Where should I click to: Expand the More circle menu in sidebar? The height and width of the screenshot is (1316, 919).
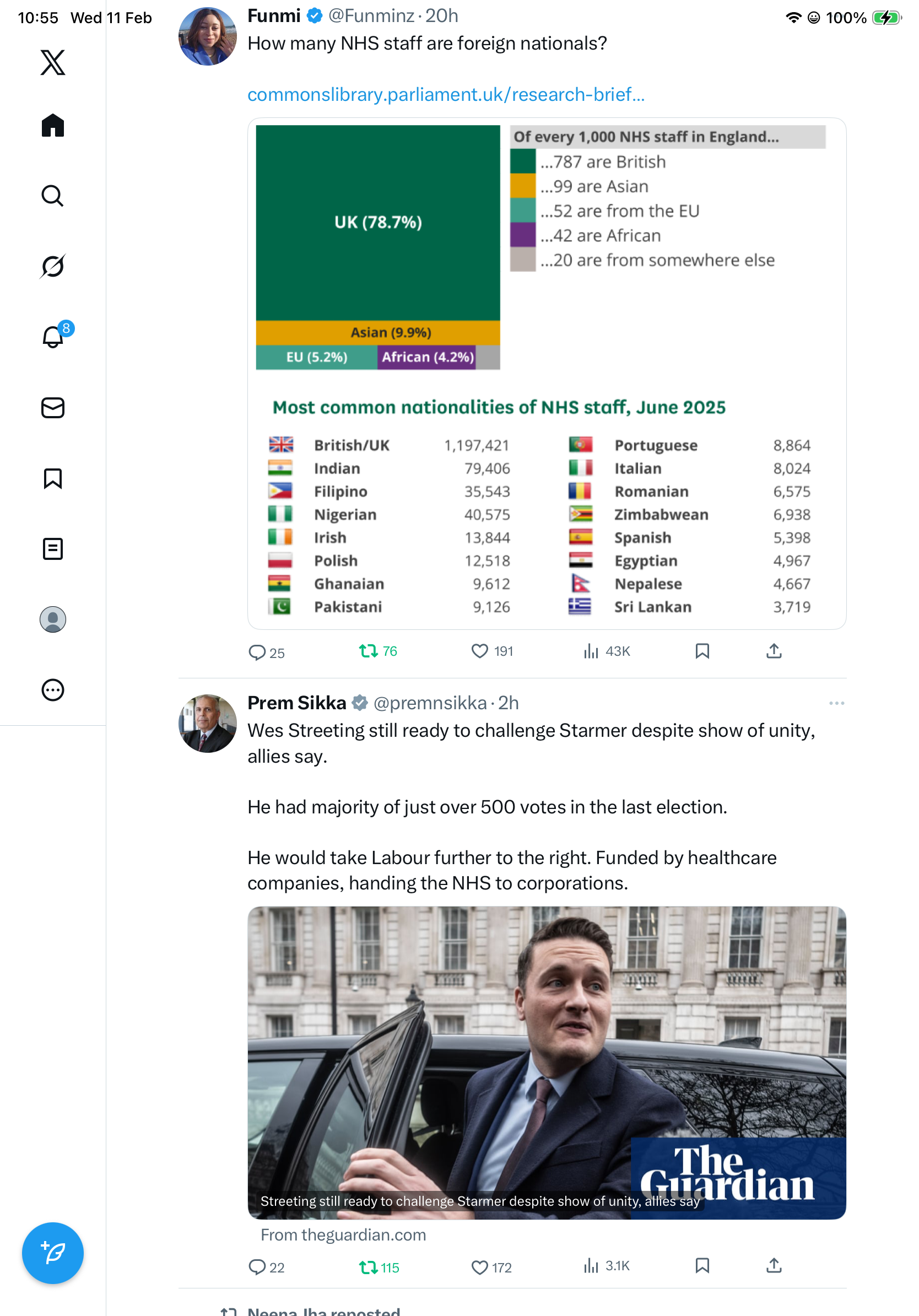[x=53, y=690]
